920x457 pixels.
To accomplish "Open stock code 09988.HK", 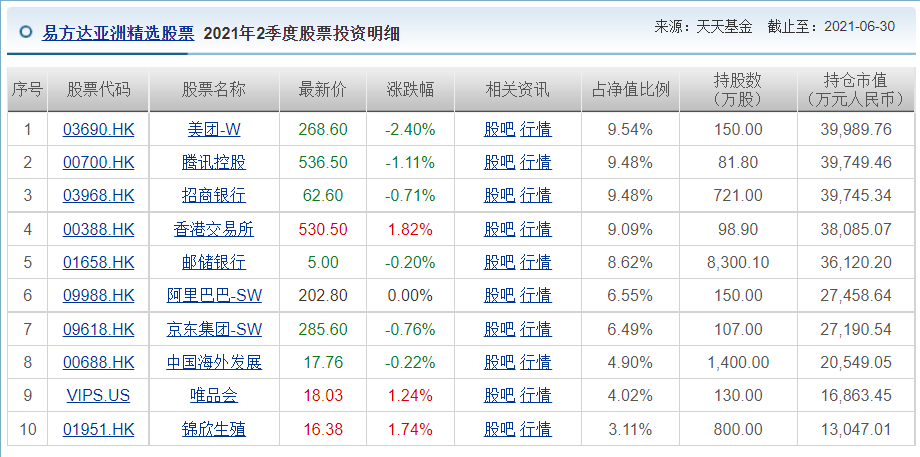I will (99, 294).
